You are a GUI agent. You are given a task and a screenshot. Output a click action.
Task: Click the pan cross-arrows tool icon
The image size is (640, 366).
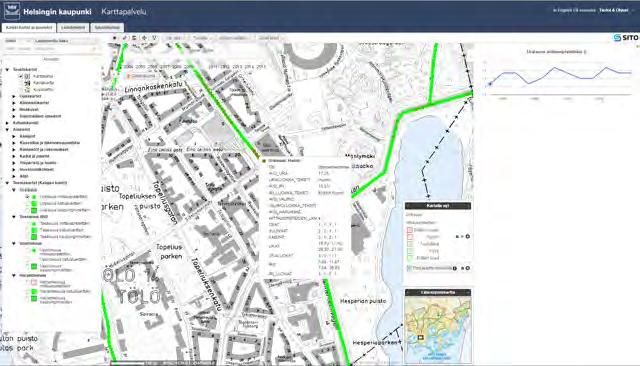coord(144,38)
